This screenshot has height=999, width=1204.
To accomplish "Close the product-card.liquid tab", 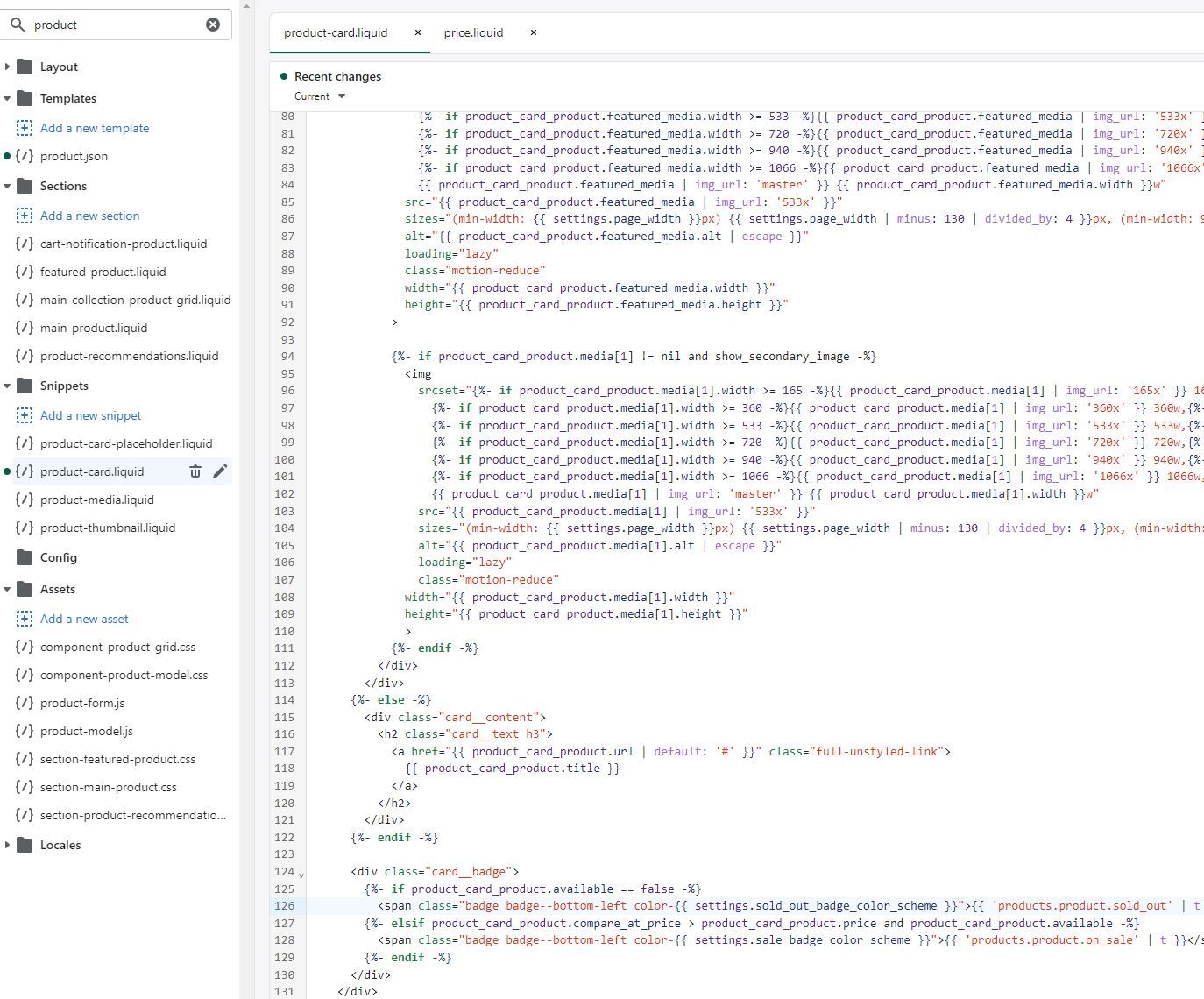I will coord(418,32).
